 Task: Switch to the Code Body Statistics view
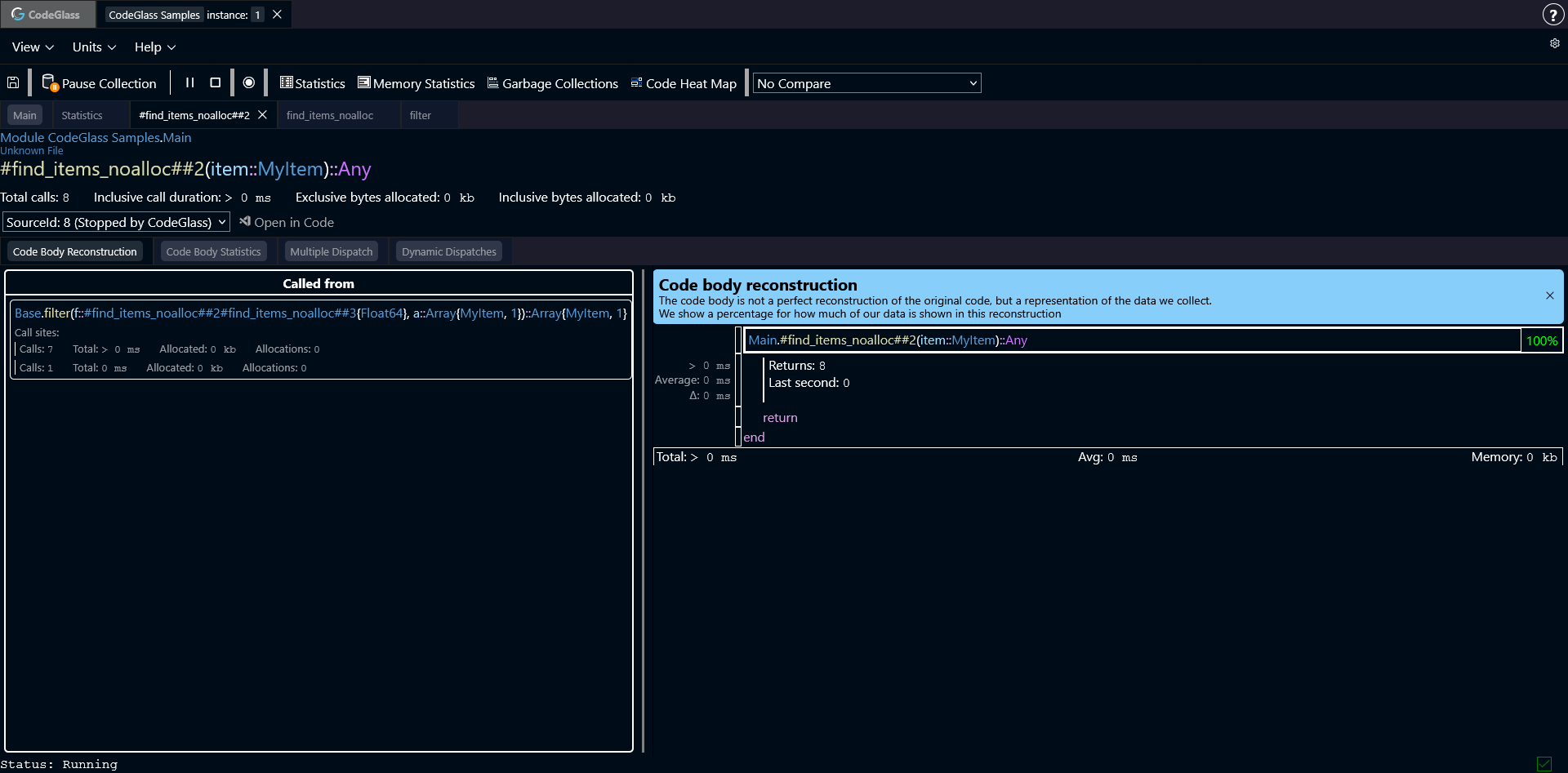tap(213, 251)
